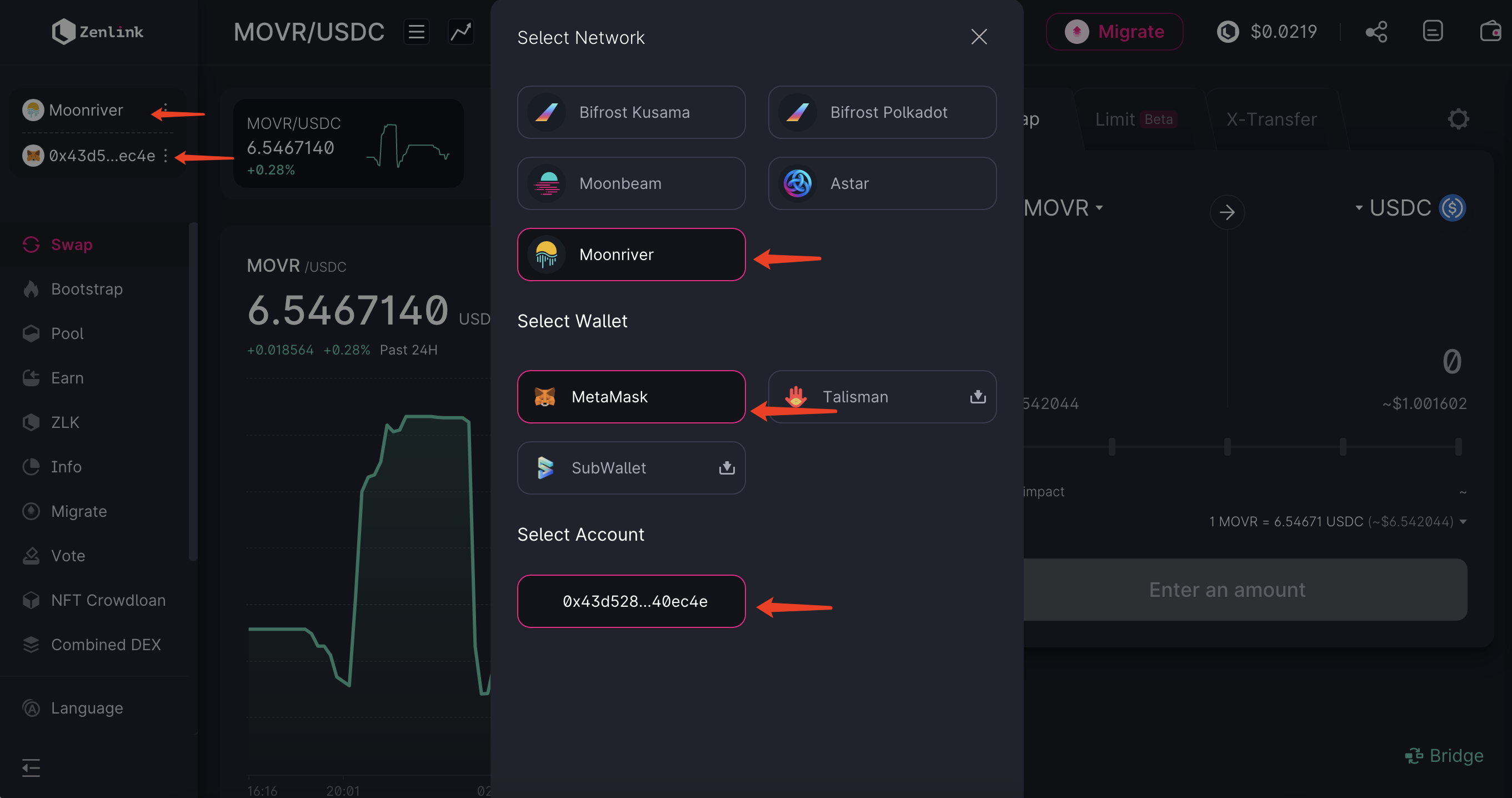Click the pair list menu icon

tap(416, 32)
